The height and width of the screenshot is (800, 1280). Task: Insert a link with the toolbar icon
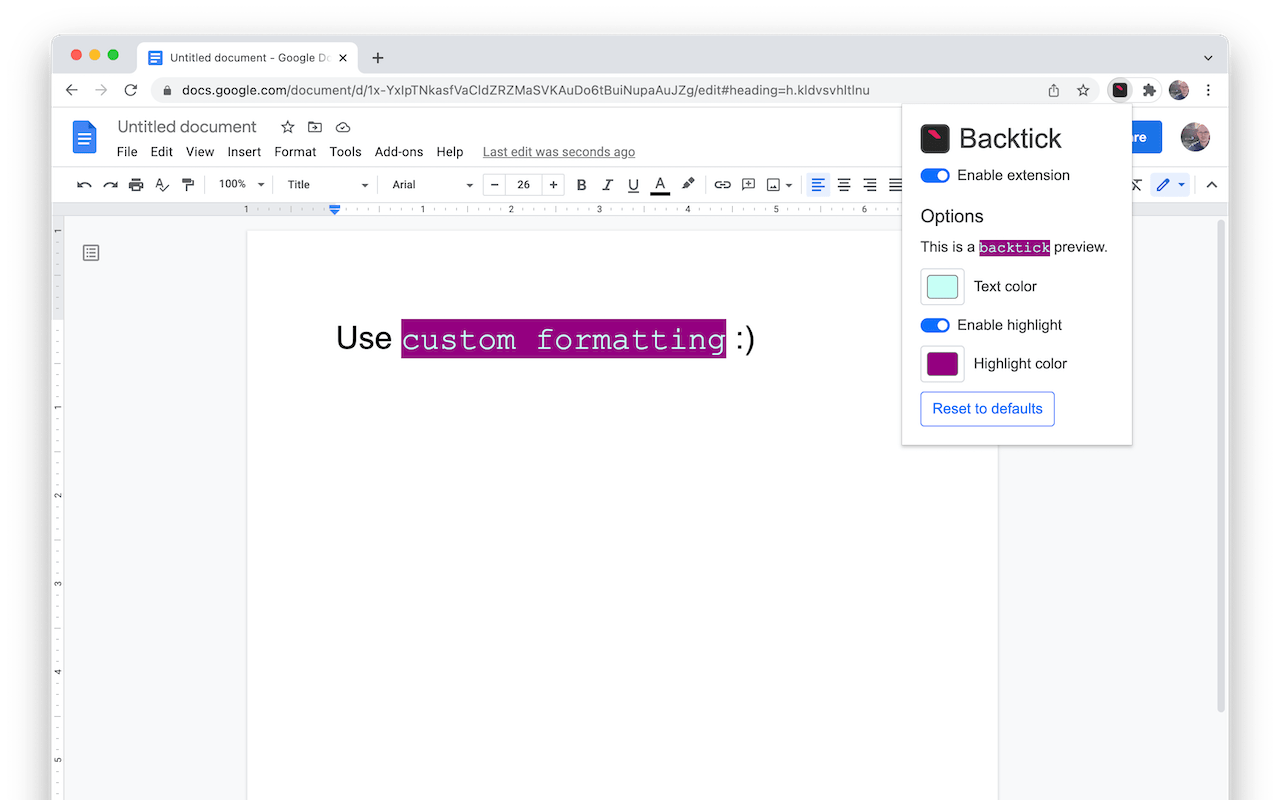722,185
